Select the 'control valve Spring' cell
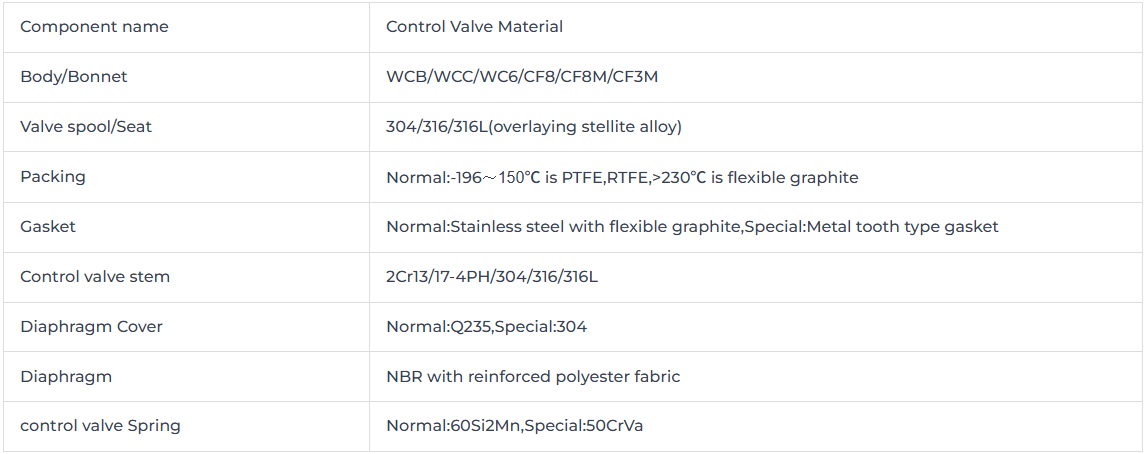Image resolution: width=1145 pixels, height=454 pixels. (x=186, y=426)
